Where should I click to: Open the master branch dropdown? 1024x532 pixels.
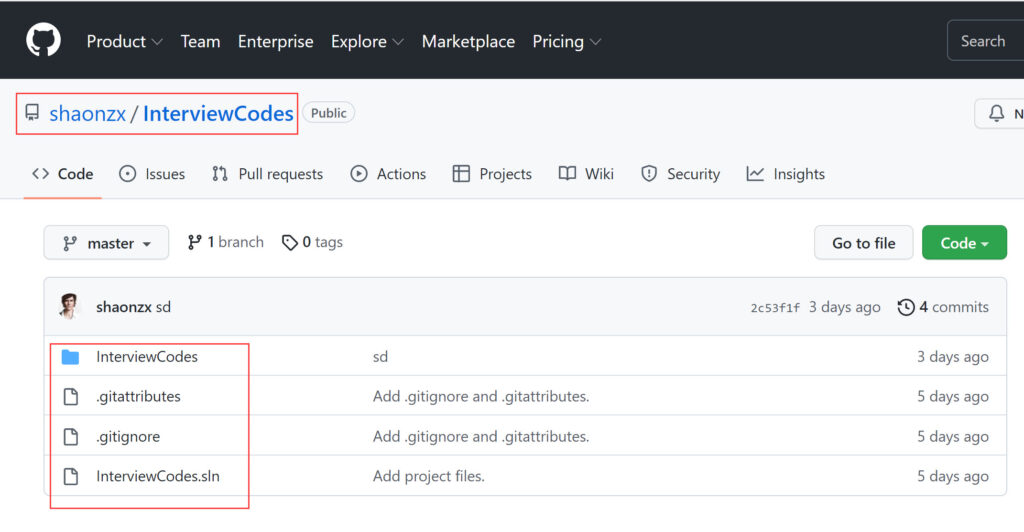click(106, 243)
